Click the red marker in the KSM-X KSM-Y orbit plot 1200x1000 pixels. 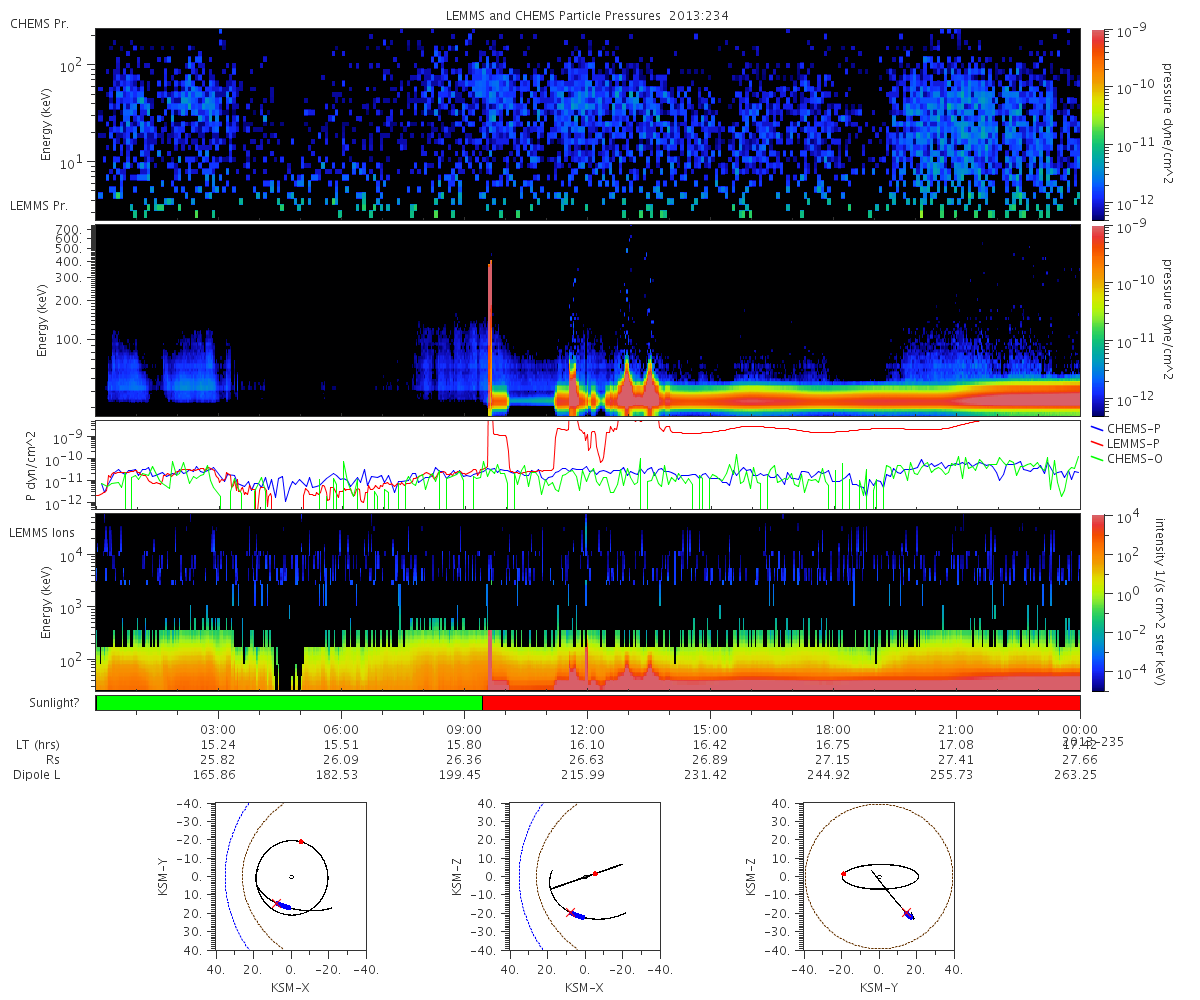(x=301, y=841)
